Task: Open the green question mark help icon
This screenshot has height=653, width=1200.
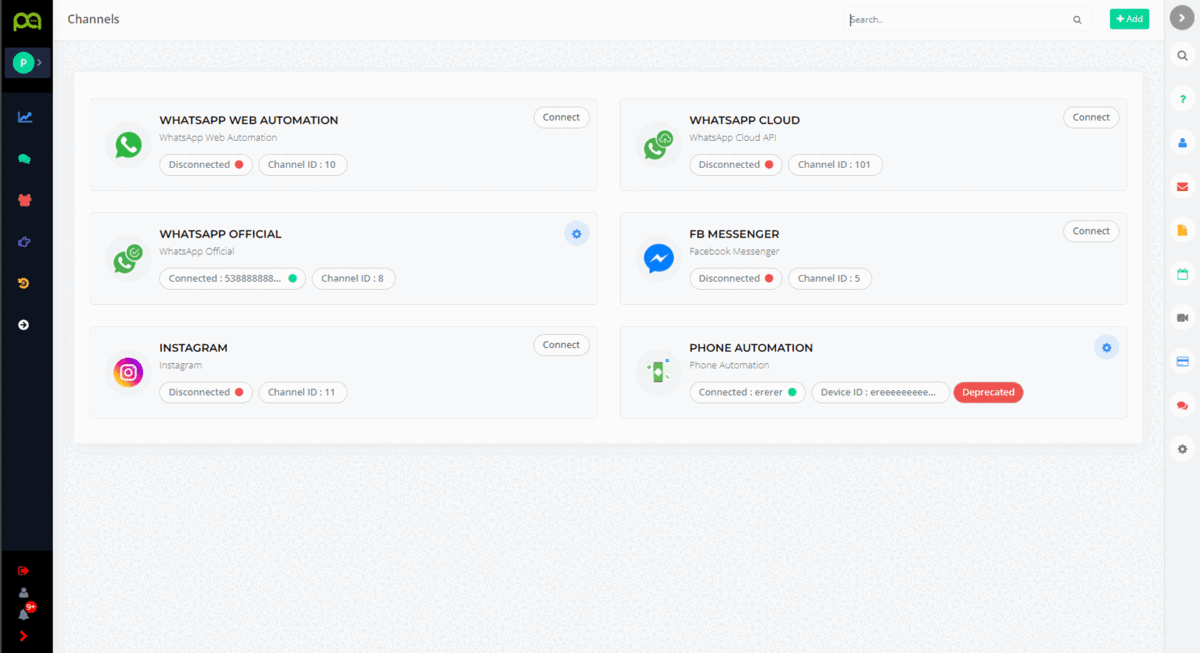Action: [1182, 99]
